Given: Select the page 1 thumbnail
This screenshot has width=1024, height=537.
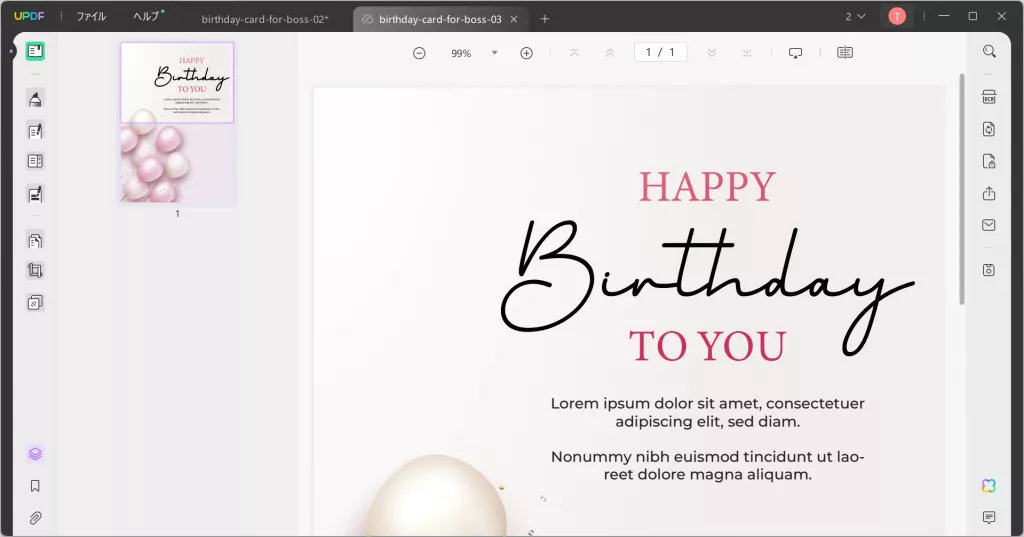Looking at the screenshot, I should click(x=177, y=123).
